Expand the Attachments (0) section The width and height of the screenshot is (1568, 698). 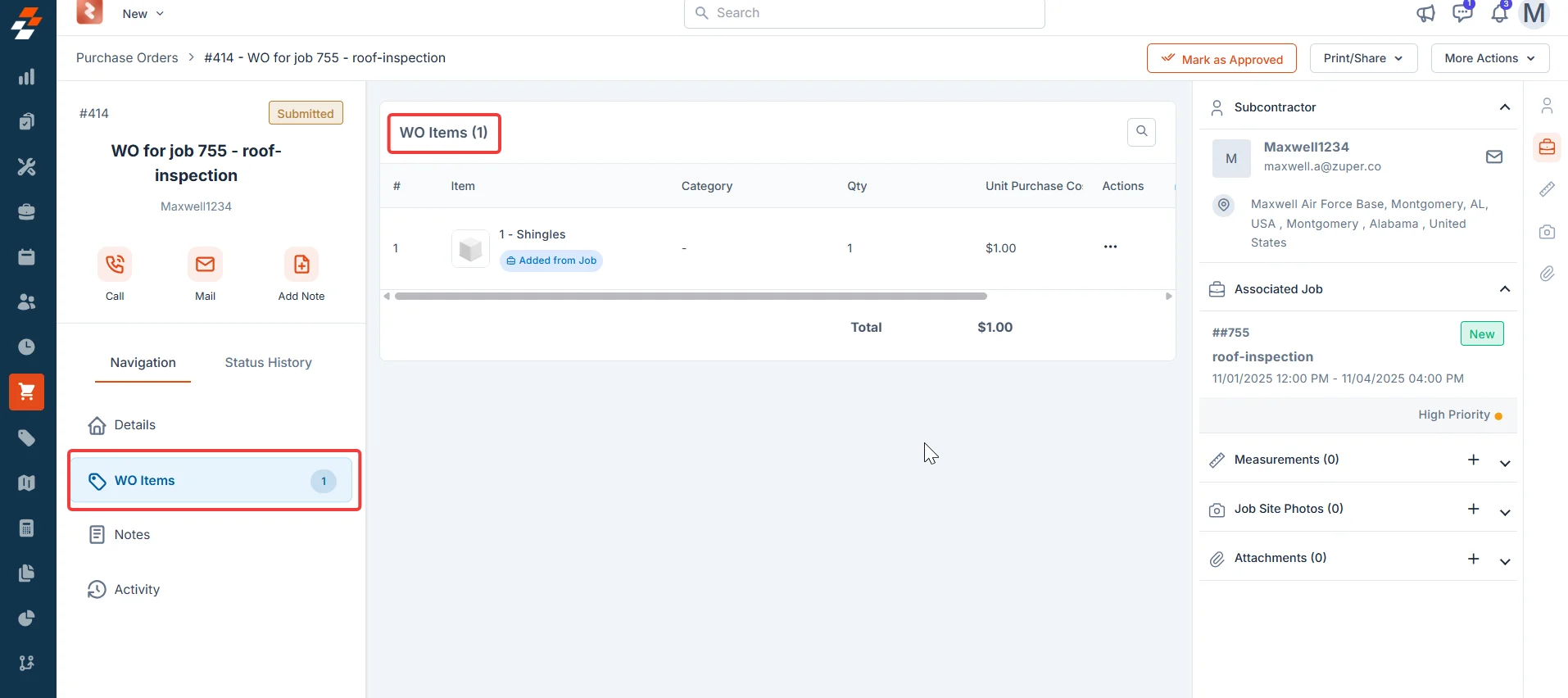pyautogui.click(x=1505, y=561)
